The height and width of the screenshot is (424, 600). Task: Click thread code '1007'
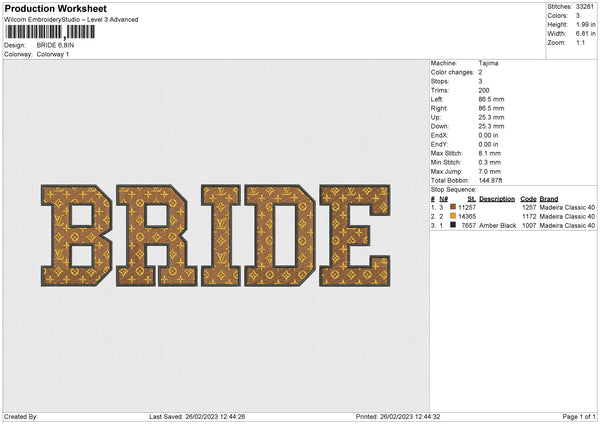[529, 225]
